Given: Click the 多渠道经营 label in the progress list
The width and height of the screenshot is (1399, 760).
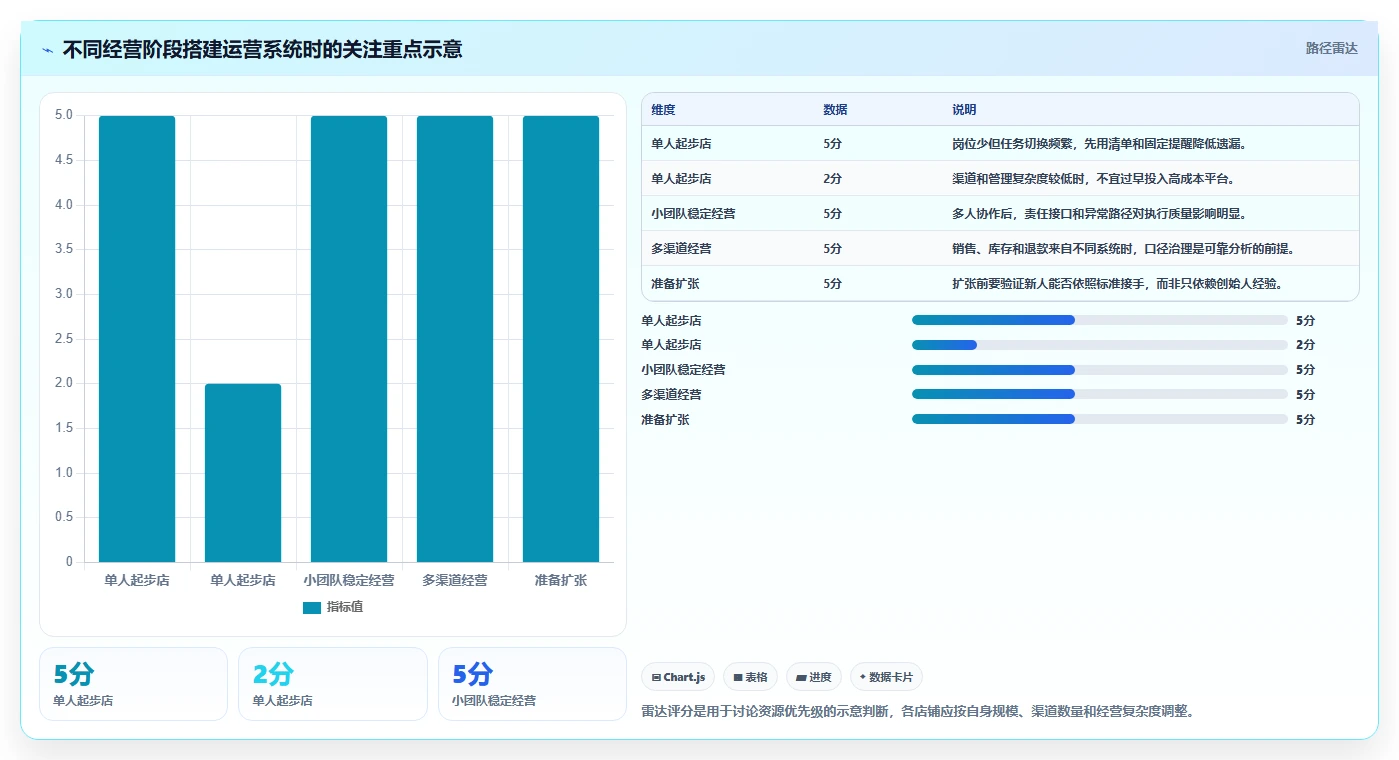Looking at the screenshot, I should click(671, 395).
